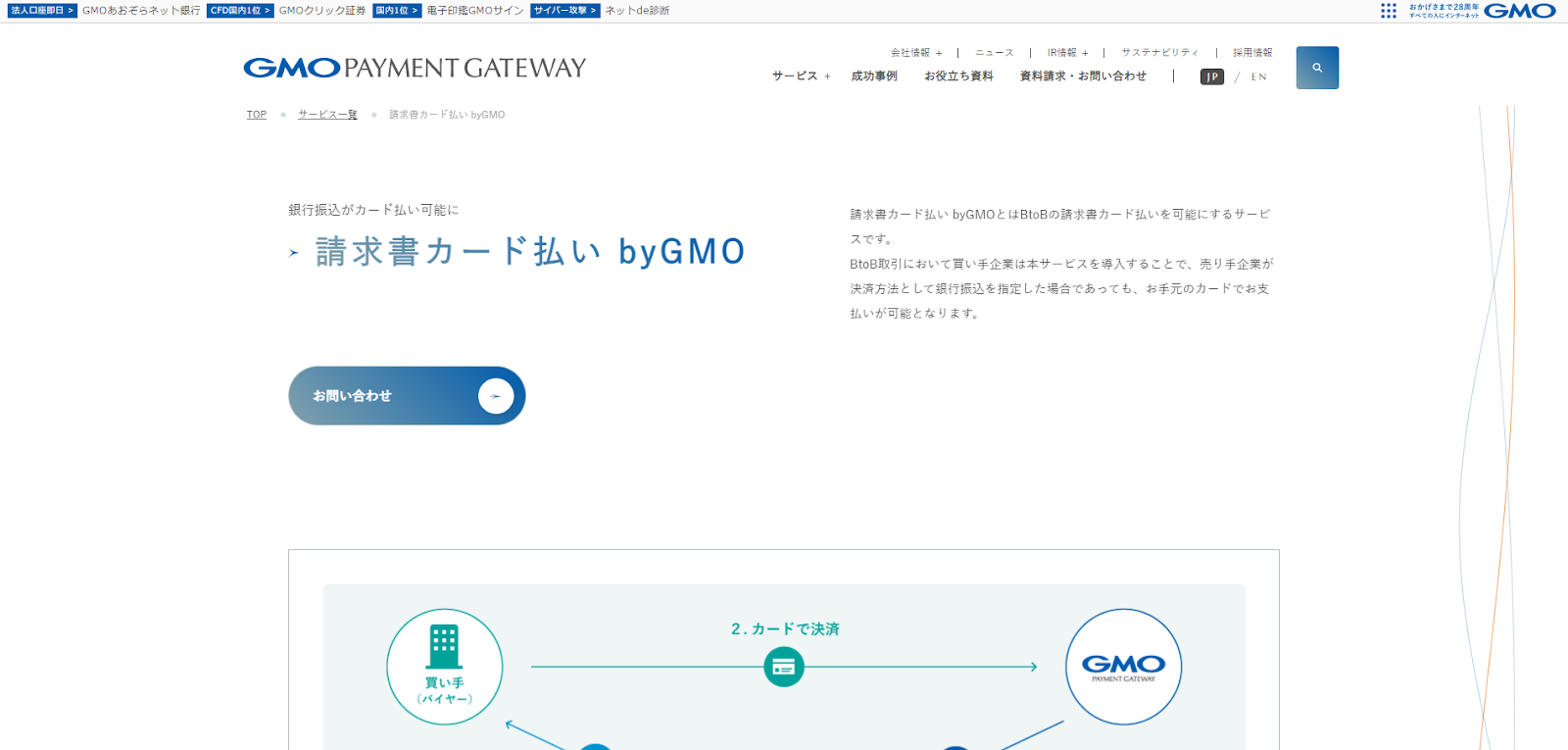
Task: Click the 請求書カード払い byGMO heading
Action: 530,252
